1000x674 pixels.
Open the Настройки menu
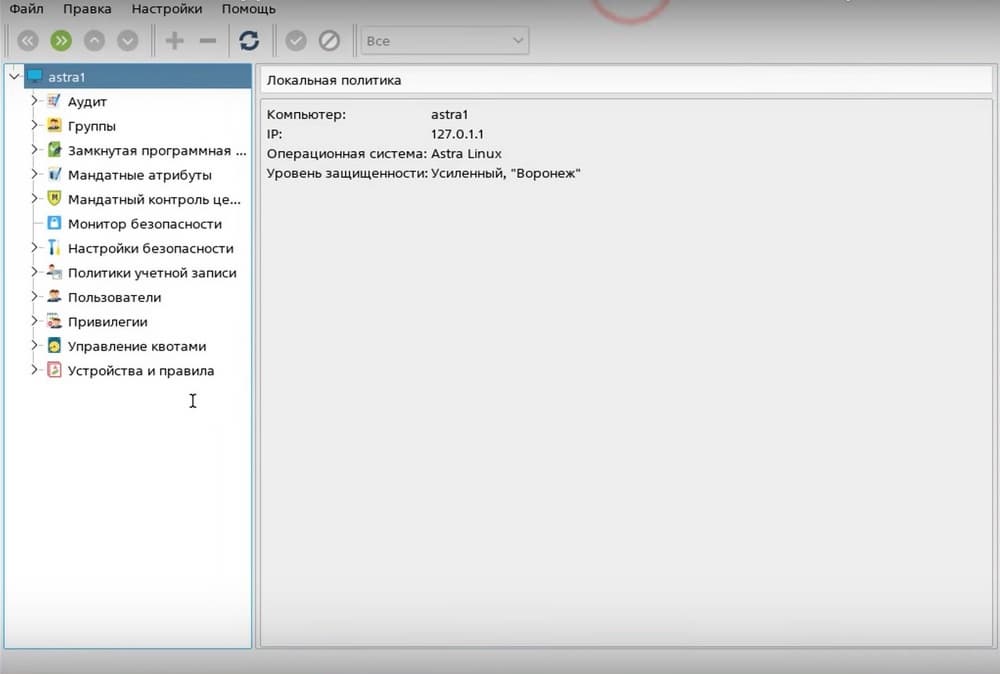(x=166, y=9)
